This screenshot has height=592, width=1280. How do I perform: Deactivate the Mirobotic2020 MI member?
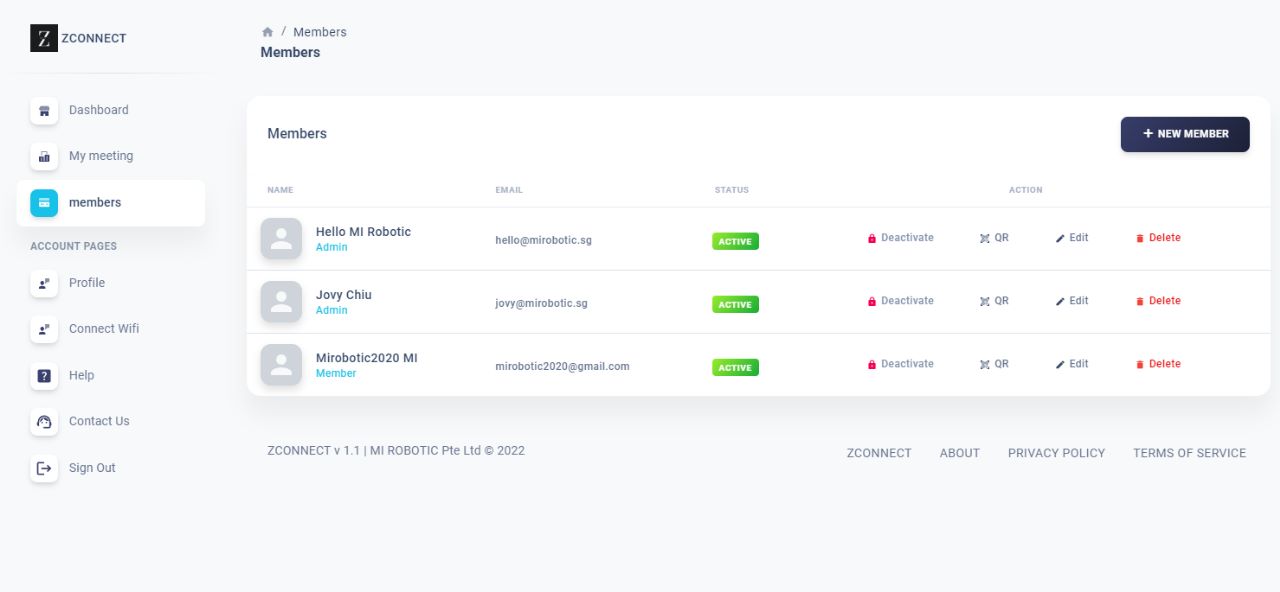(900, 364)
